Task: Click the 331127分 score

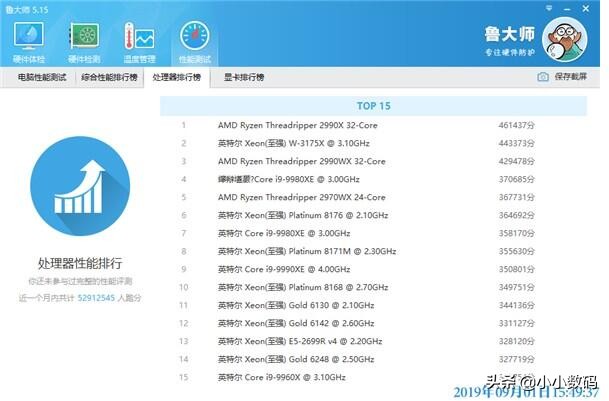Action: [x=517, y=323]
